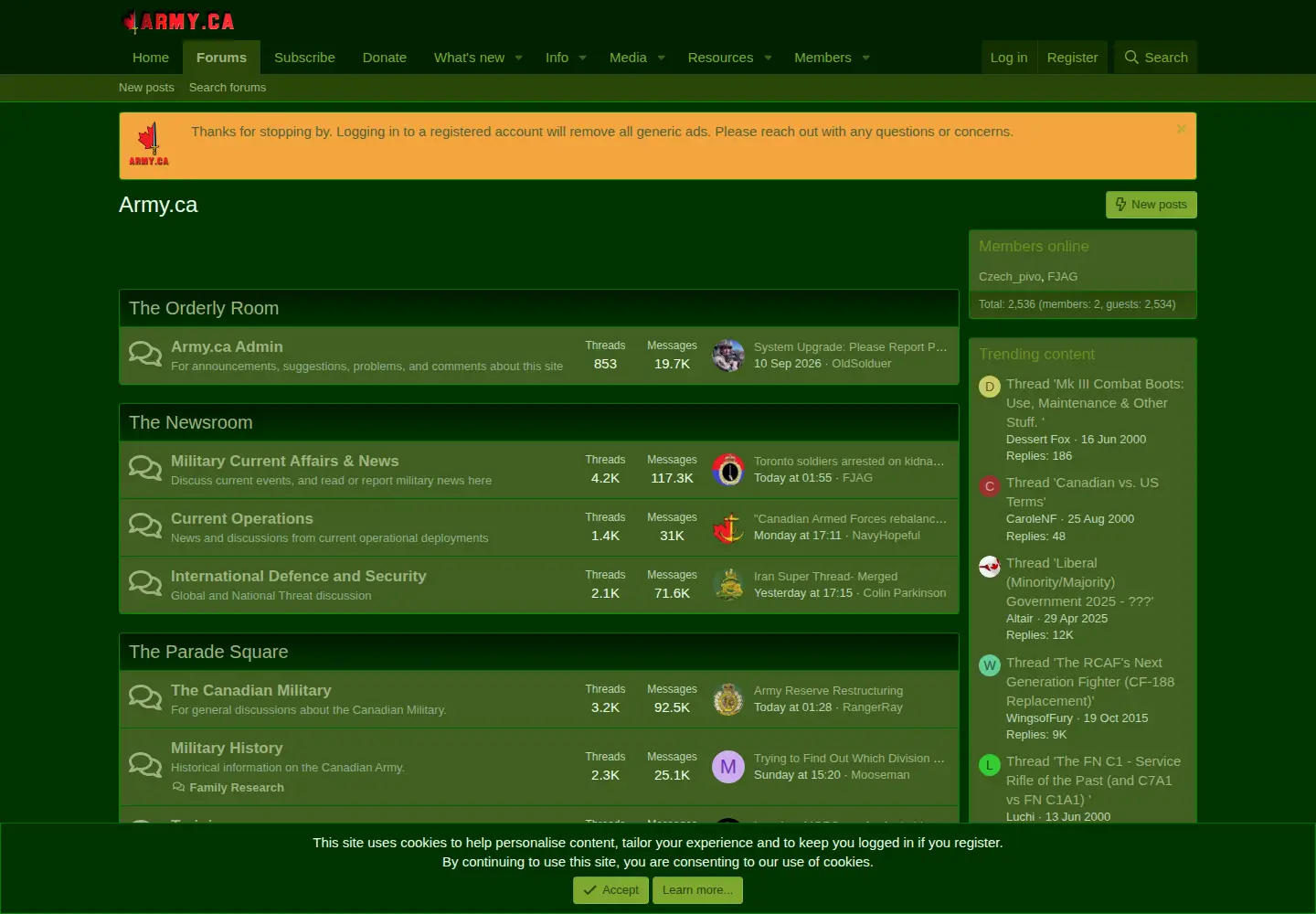Open FJAG's avatar in Military Current Affairs row
This screenshot has width=1316, height=914.
coord(728,470)
